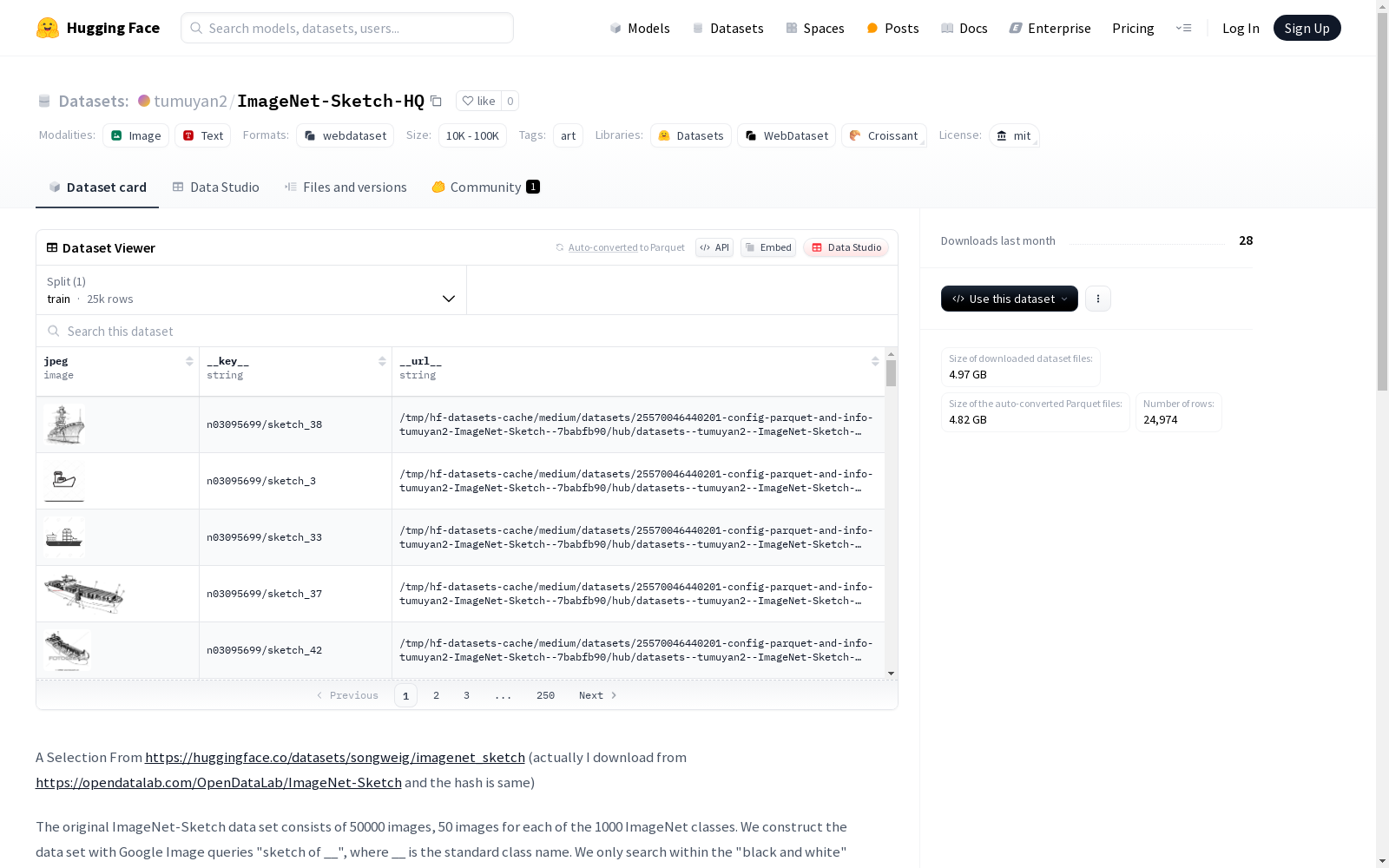Open thumbnail for sketch_37 row
This screenshot has height=868, width=1389.
[84, 594]
